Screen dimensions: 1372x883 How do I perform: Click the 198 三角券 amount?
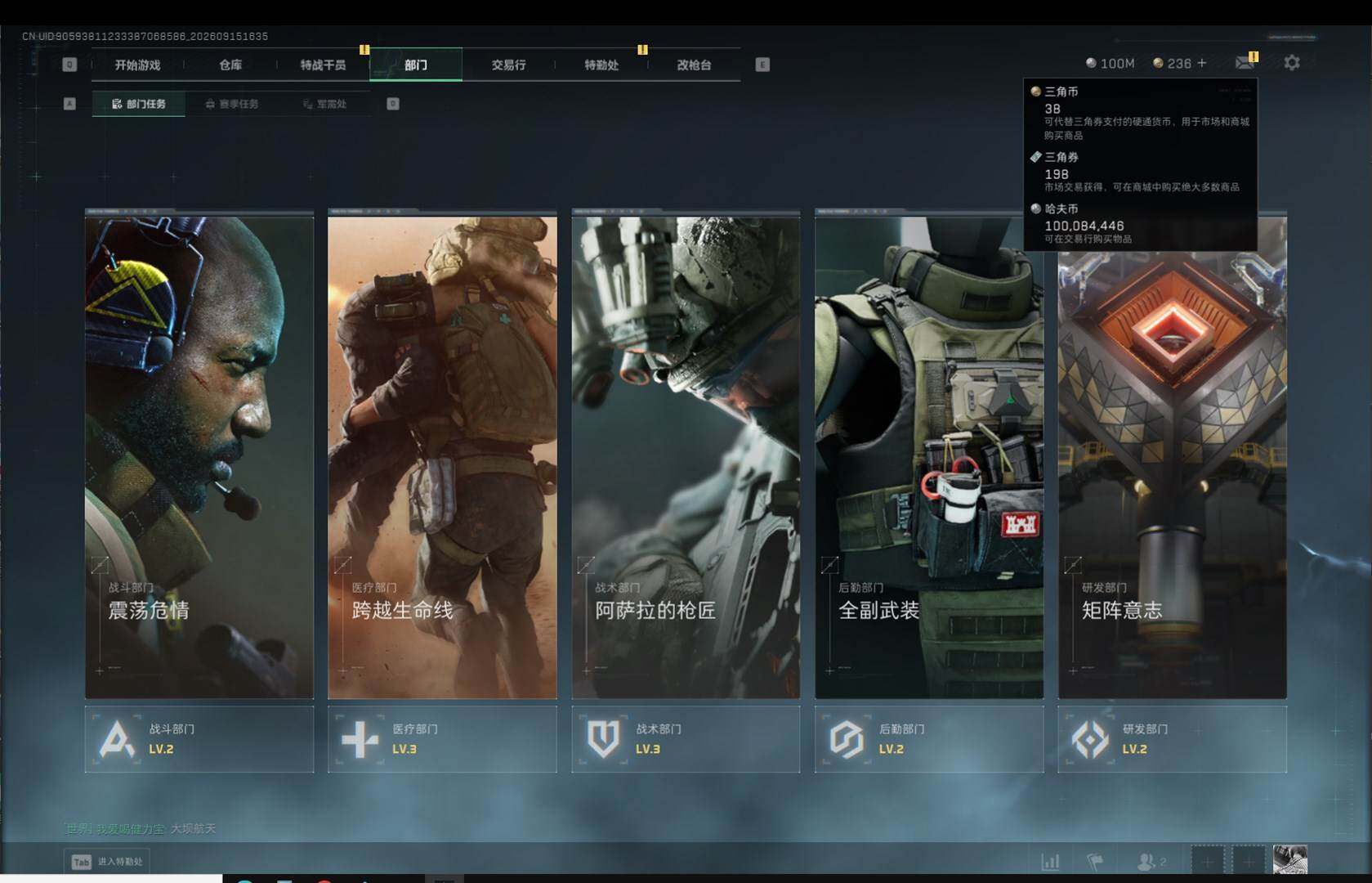coord(1056,174)
